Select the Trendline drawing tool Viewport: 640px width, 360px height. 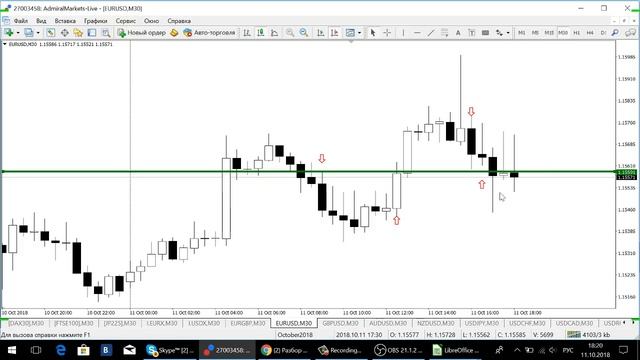click(x=431, y=33)
